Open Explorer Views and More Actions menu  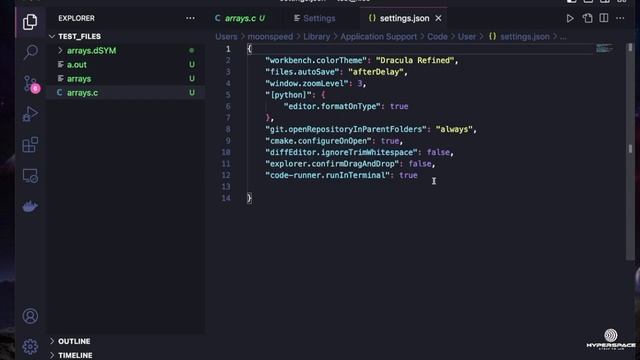click(x=190, y=18)
